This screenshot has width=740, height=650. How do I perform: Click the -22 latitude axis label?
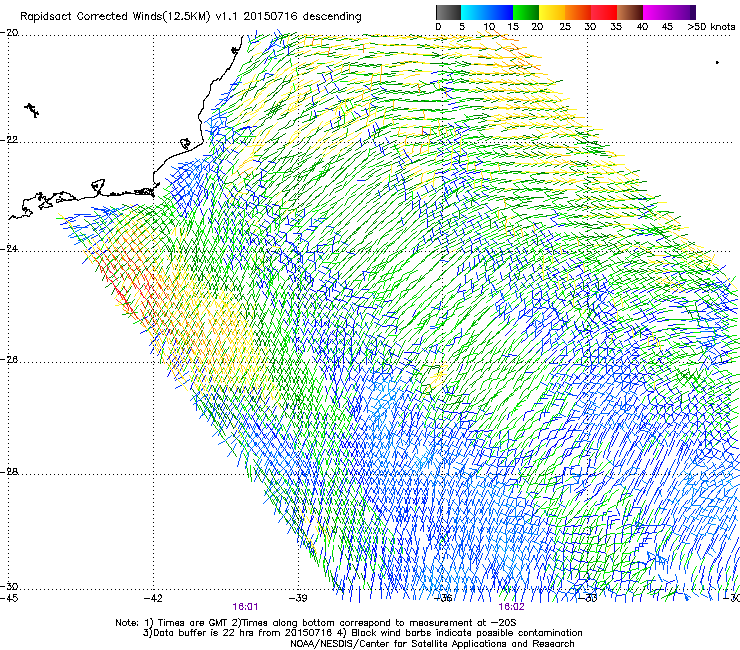pyautogui.click(x=9, y=140)
